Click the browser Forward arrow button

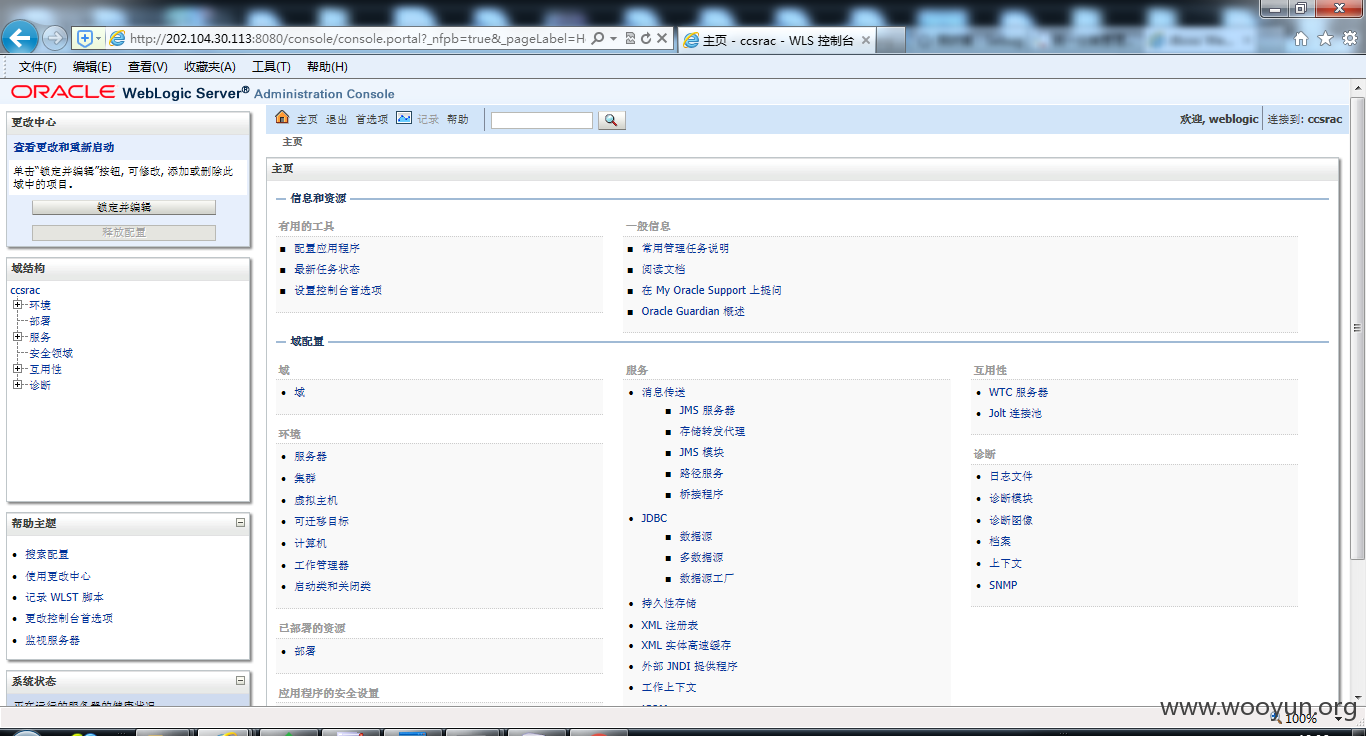[x=54, y=38]
